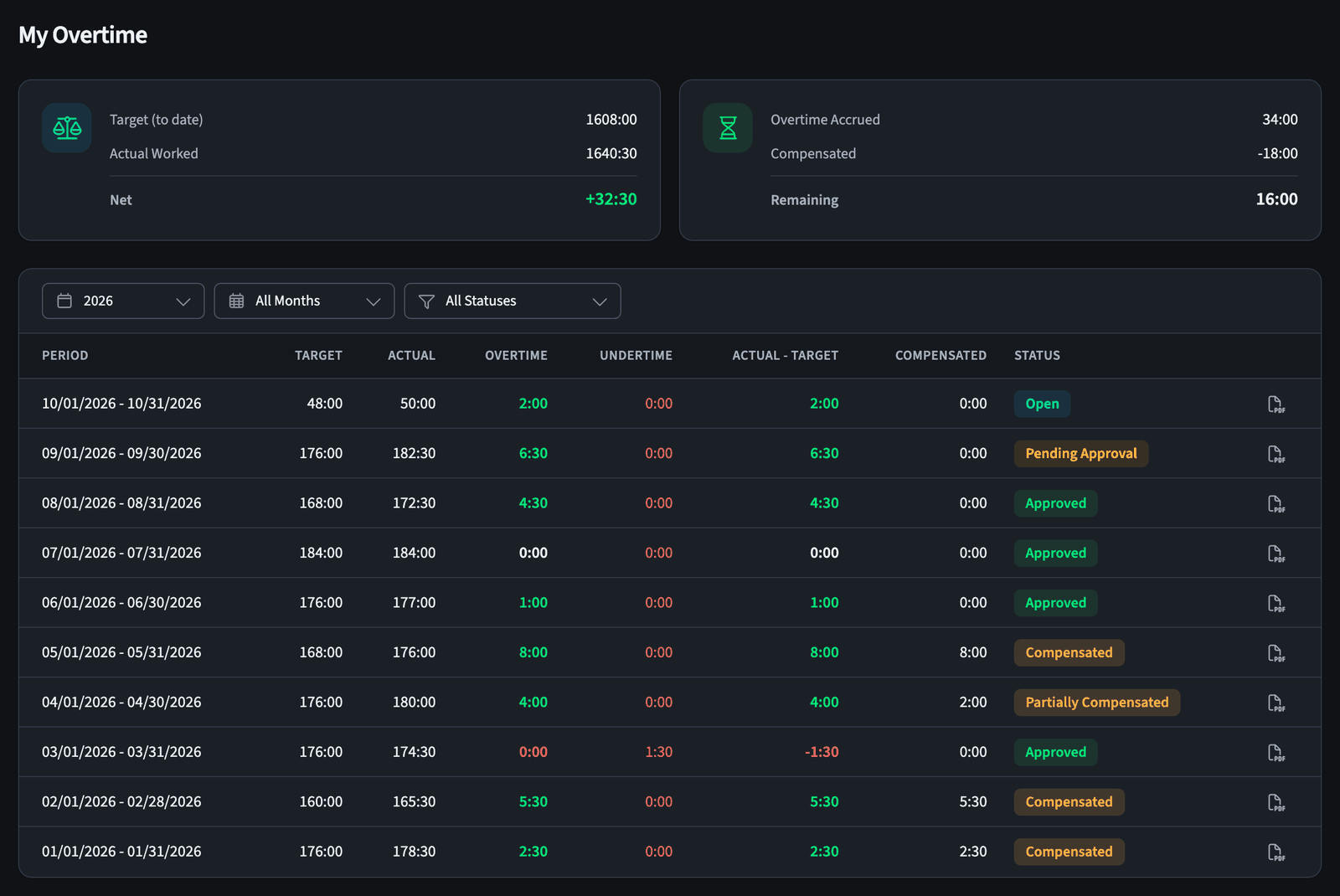This screenshot has width=1340, height=896.
Task: Click the 1:30 undertime value
Action: (658, 752)
